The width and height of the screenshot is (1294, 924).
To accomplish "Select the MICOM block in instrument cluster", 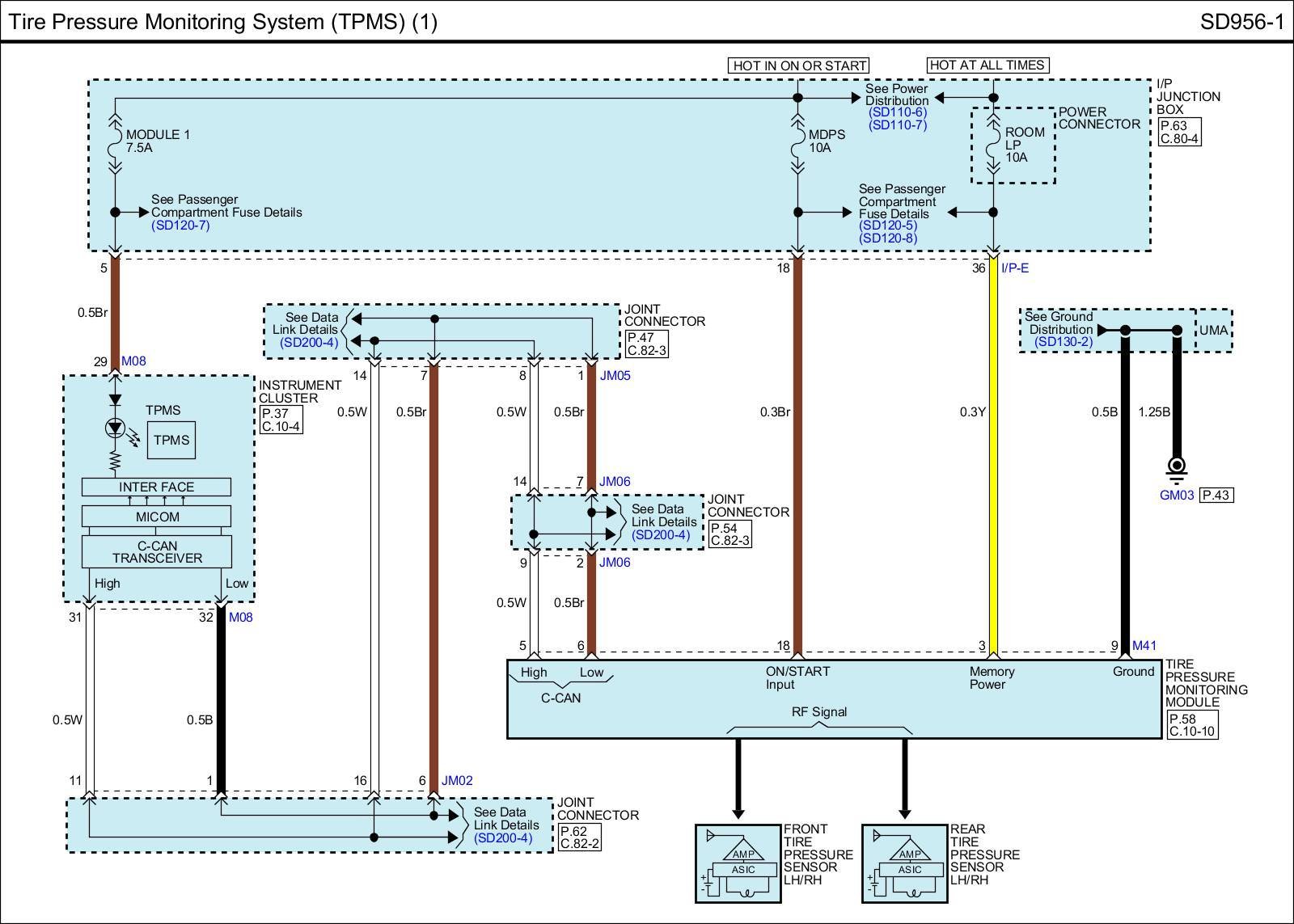I will [x=157, y=517].
